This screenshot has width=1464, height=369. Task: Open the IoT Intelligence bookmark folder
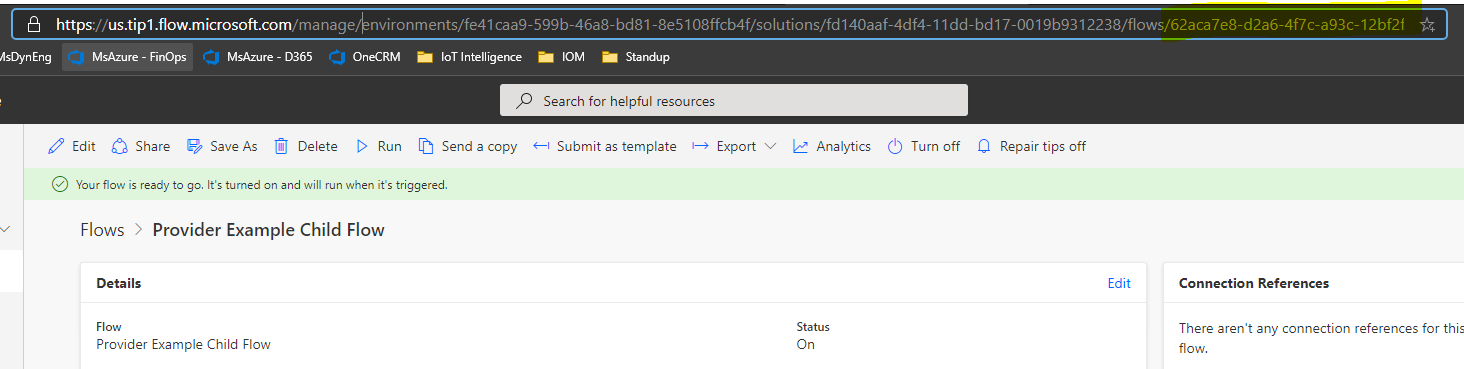pyautogui.click(x=470, y=57)
